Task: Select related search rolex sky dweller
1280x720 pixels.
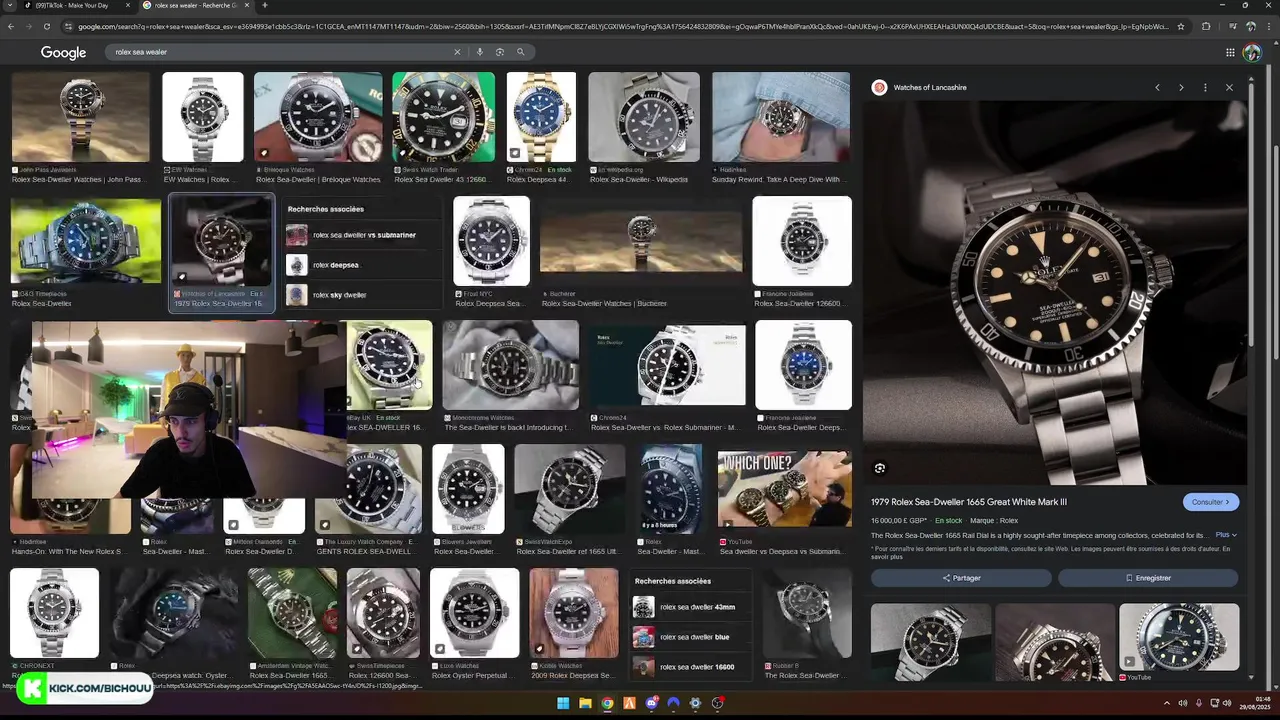Action: (363, 295)
